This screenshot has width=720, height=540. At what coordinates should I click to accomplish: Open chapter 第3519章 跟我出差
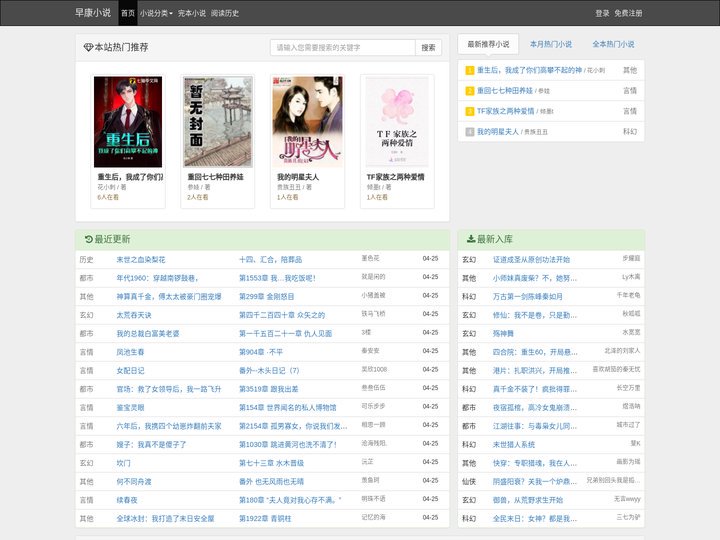(269, 389)
